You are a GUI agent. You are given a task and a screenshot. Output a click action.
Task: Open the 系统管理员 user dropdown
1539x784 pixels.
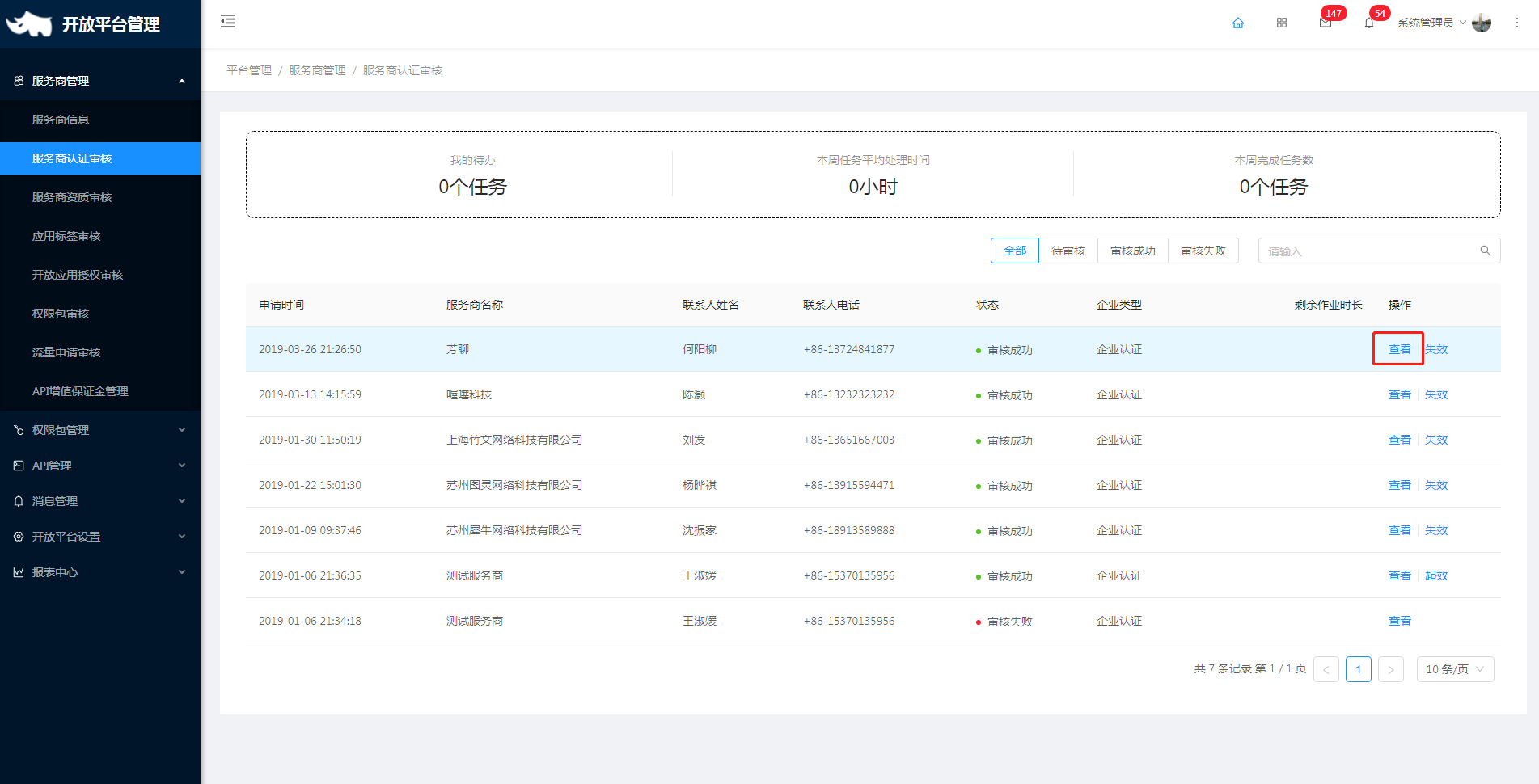(x=1431, y=23)
